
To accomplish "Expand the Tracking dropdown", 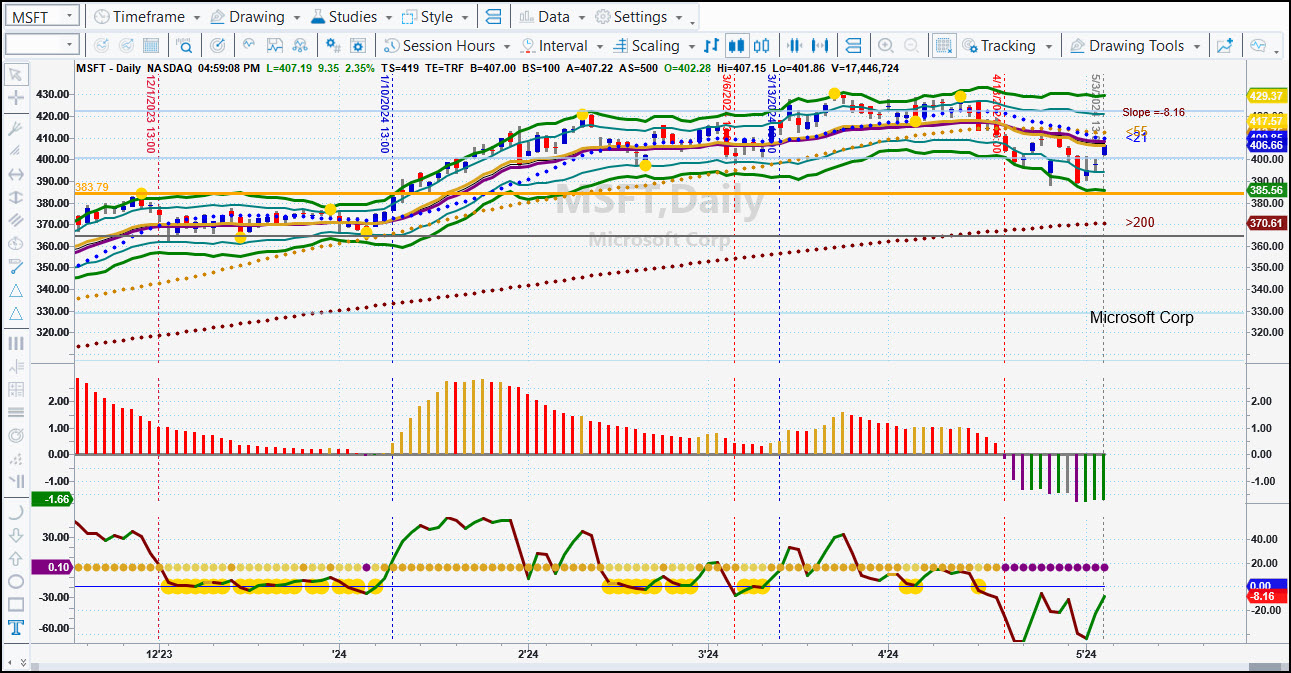I will click(x=1006, y=46).
